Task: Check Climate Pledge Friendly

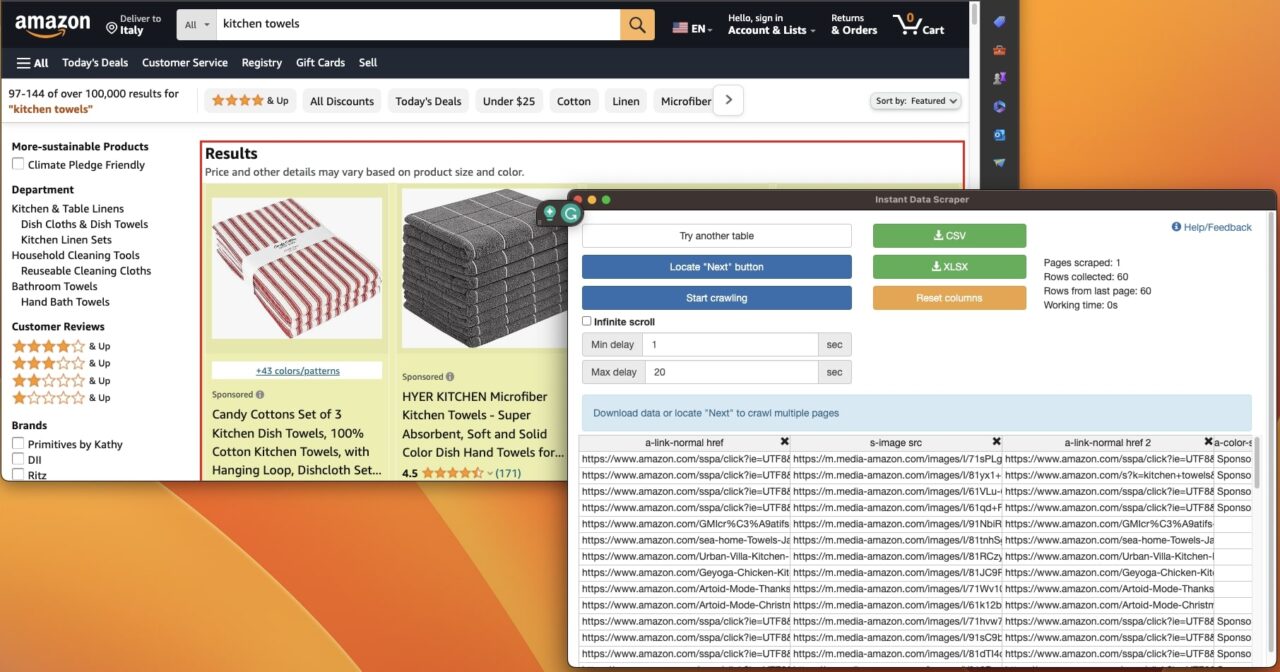Action: [x=18, y=164]
